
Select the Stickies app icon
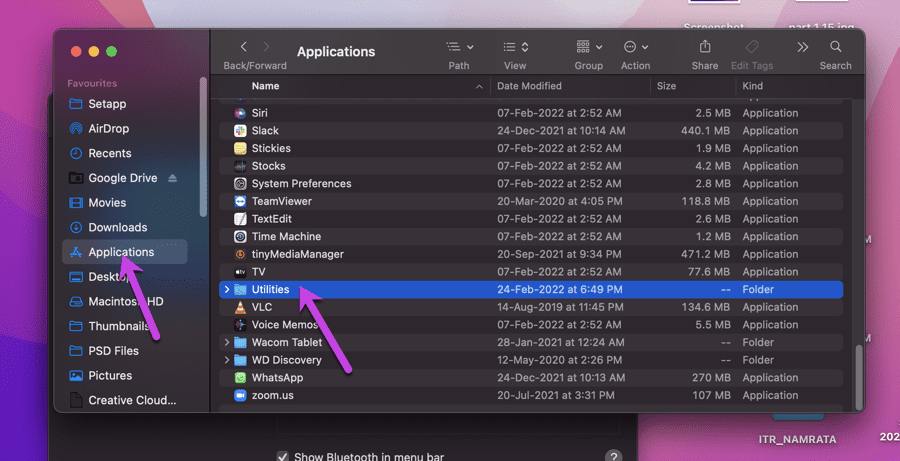(240, 149)
